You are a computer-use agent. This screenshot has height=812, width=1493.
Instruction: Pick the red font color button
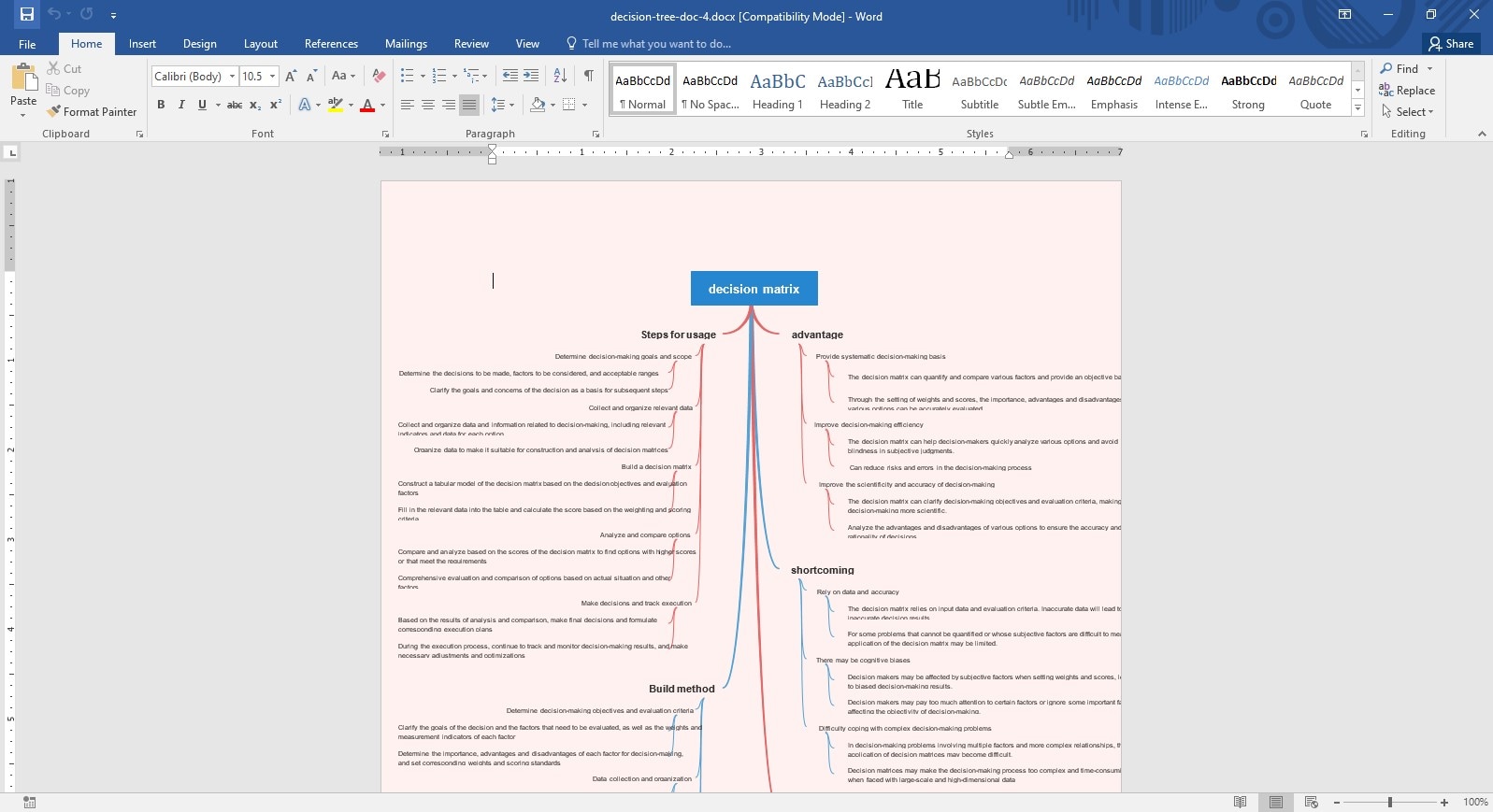(x=366, y=105)
